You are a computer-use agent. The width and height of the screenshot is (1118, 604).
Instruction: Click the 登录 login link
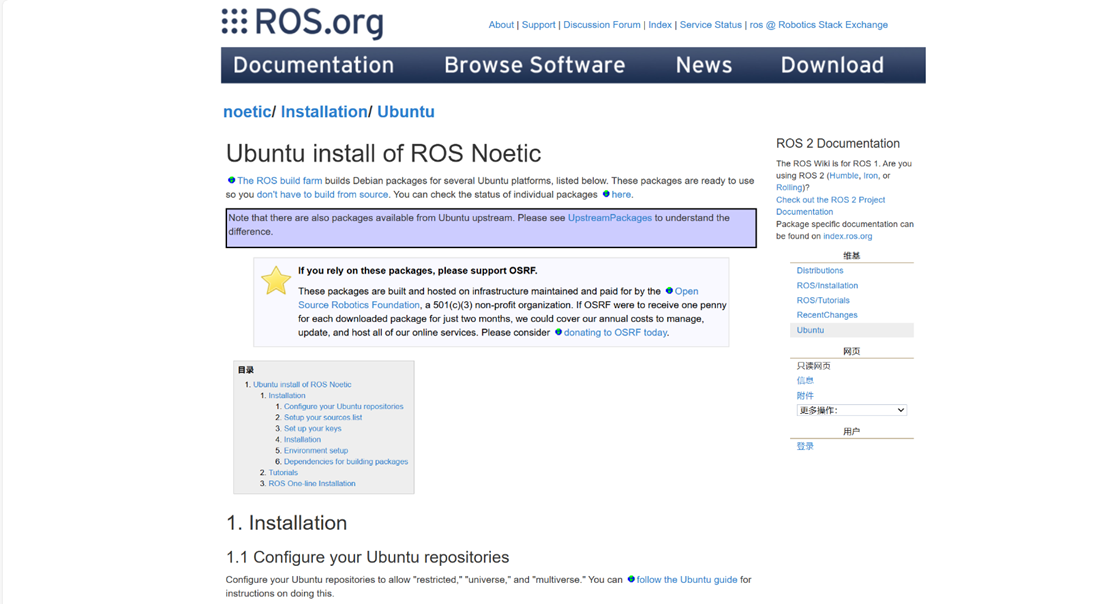805,446
